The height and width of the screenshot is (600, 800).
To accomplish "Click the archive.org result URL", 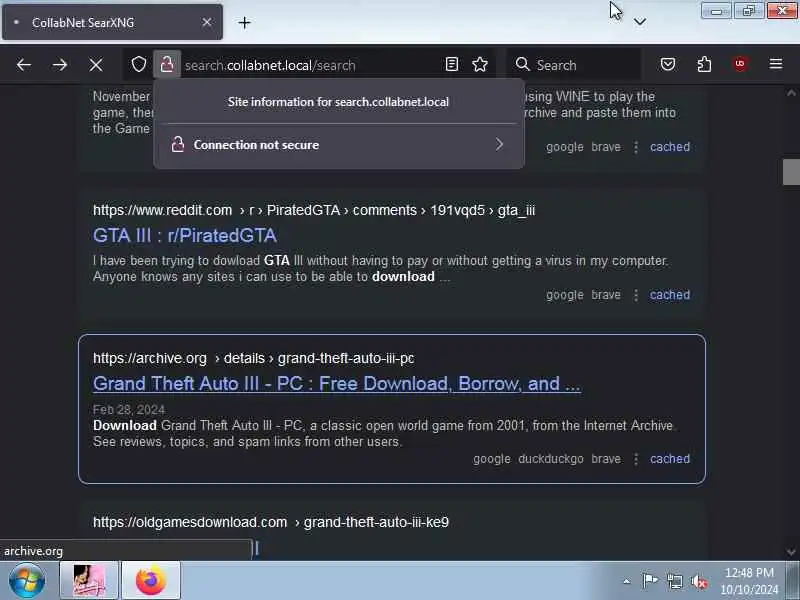I will [x=254, y=358].
